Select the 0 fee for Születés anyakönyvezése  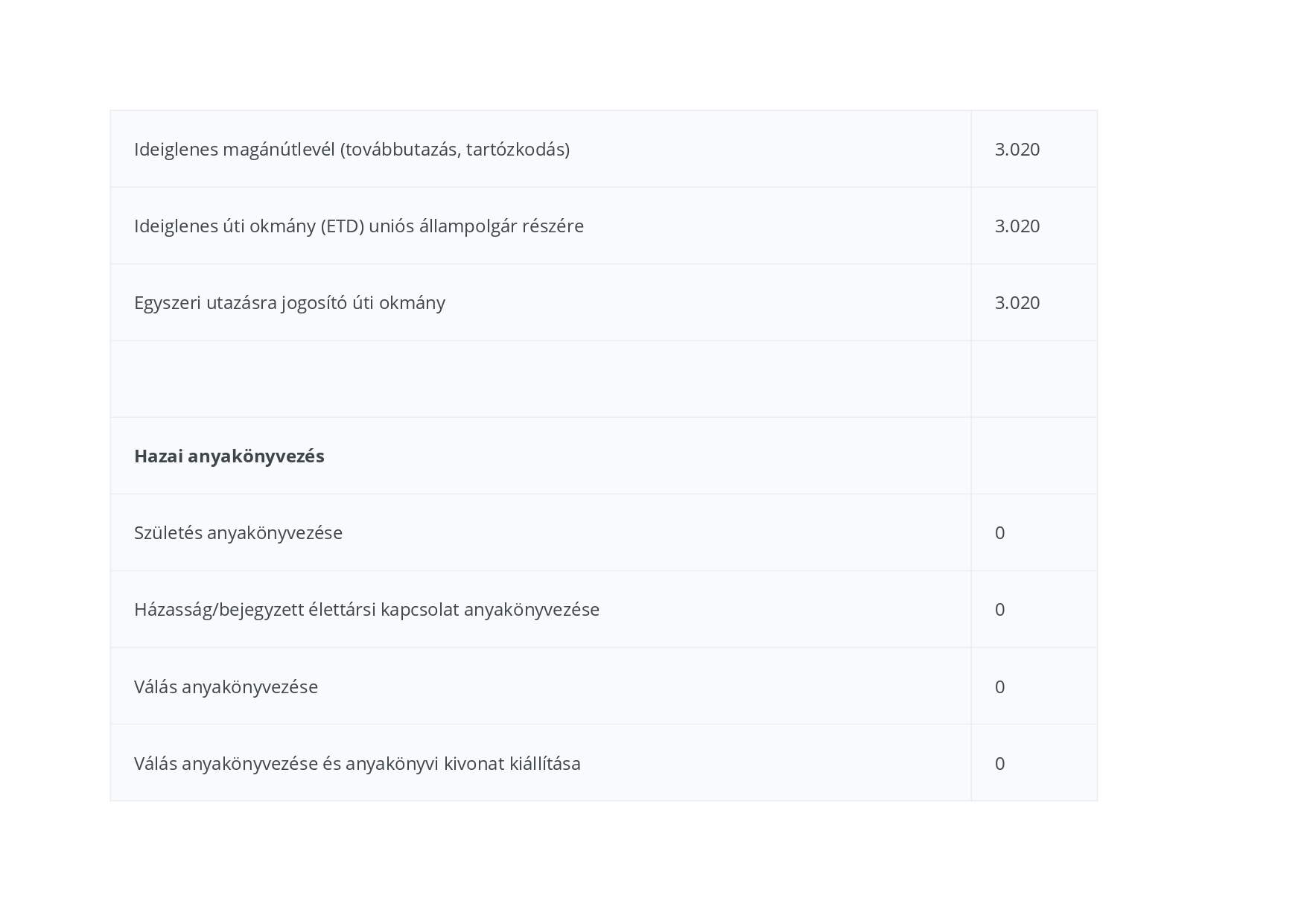click(x=999, y=533)
